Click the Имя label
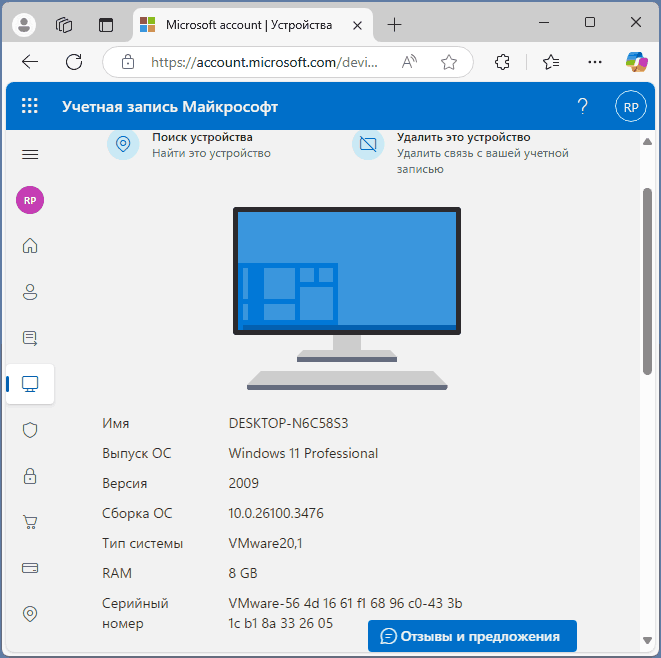661x658 pixels. pyautogui.click(x=116, y=423)
